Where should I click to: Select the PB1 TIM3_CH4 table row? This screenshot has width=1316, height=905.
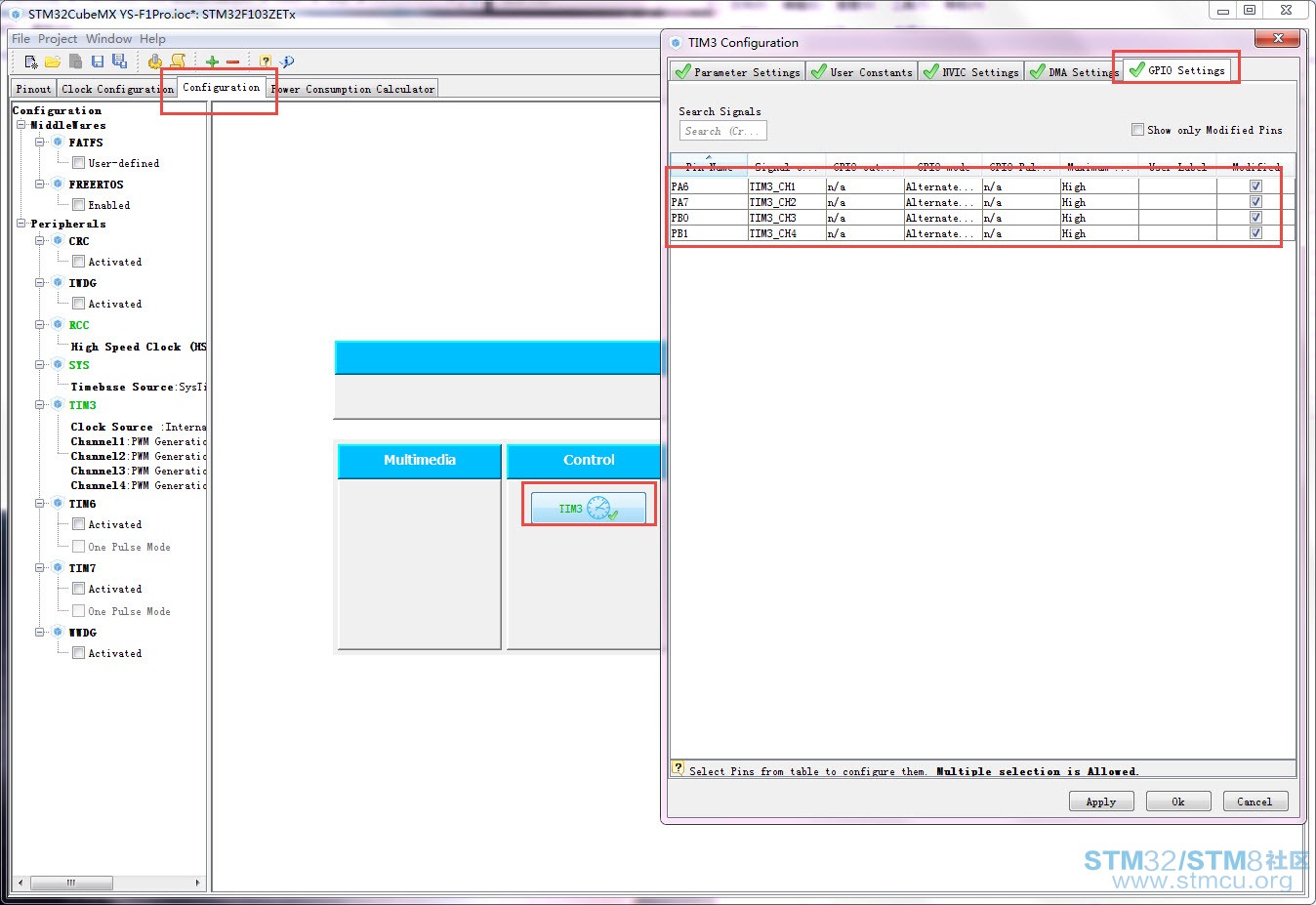(x=982, y=233)
